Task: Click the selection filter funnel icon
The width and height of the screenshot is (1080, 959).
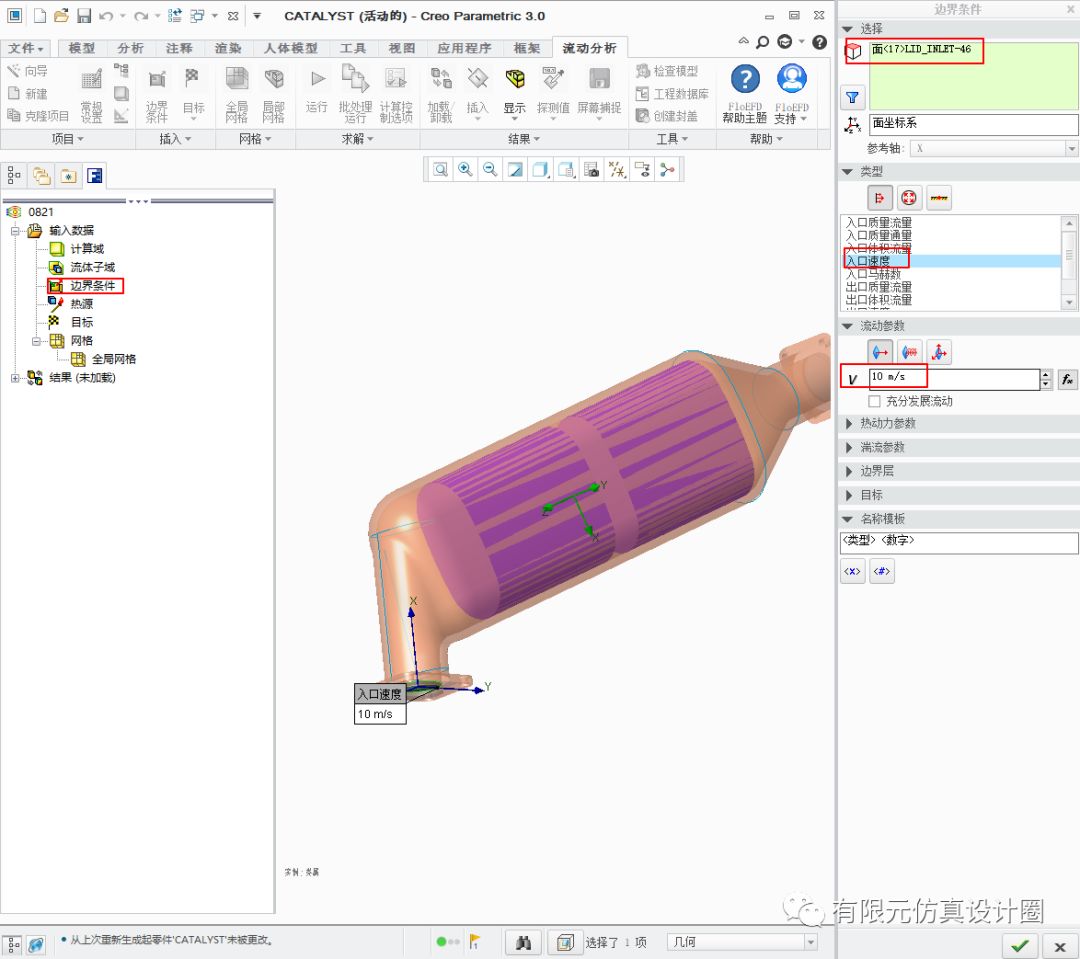Action: 852,97
